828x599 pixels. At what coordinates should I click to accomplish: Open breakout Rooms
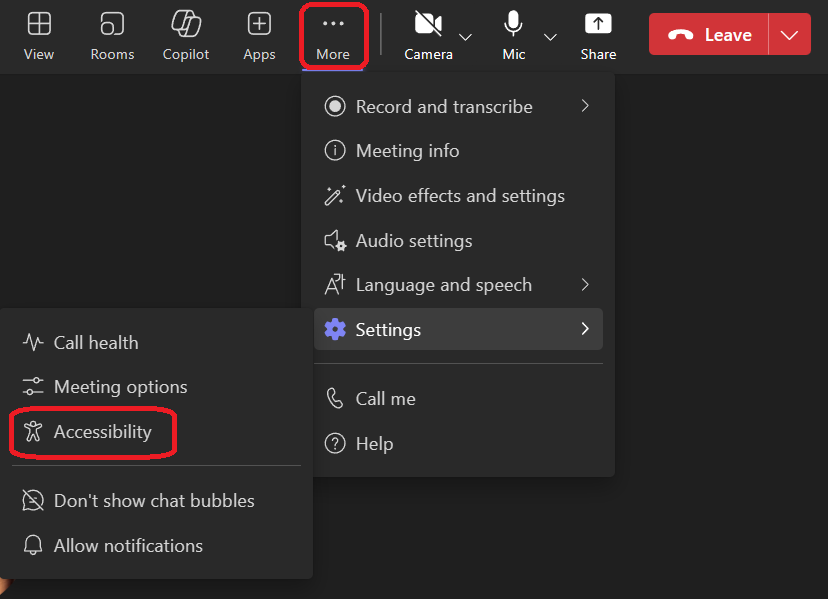click(111, 35)
